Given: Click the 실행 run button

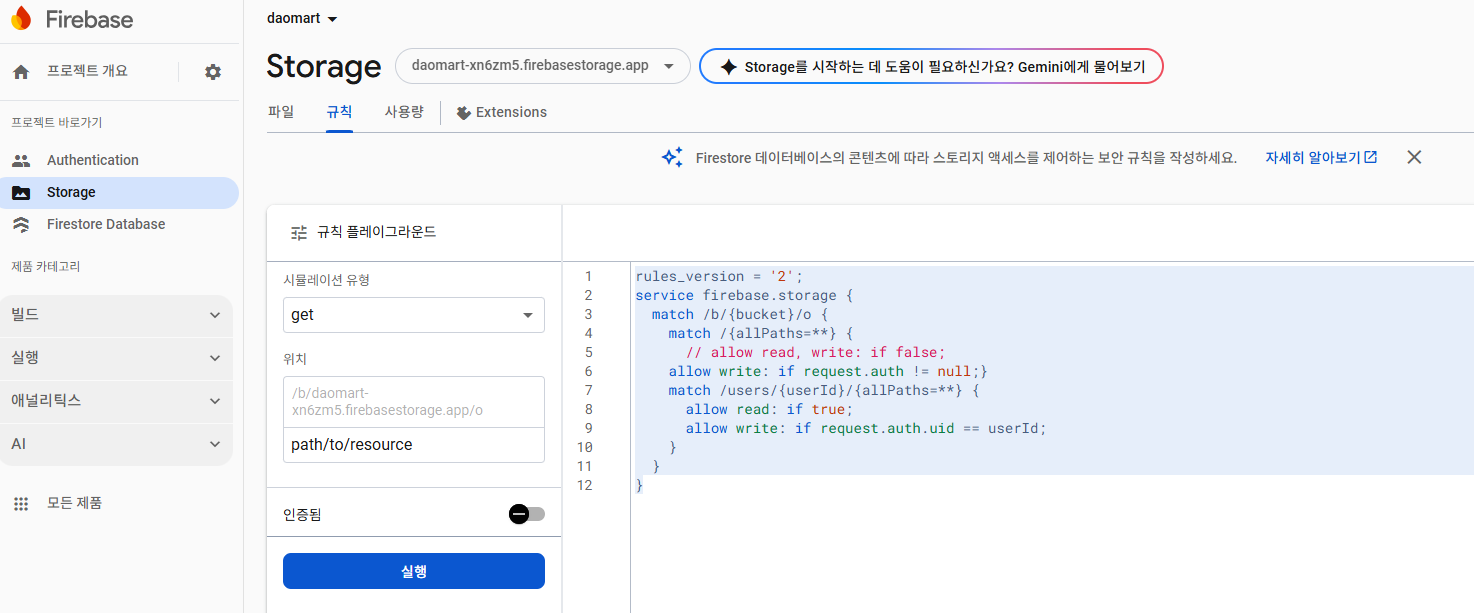Looking at the screenshot, I should click(x=414, y=571).
